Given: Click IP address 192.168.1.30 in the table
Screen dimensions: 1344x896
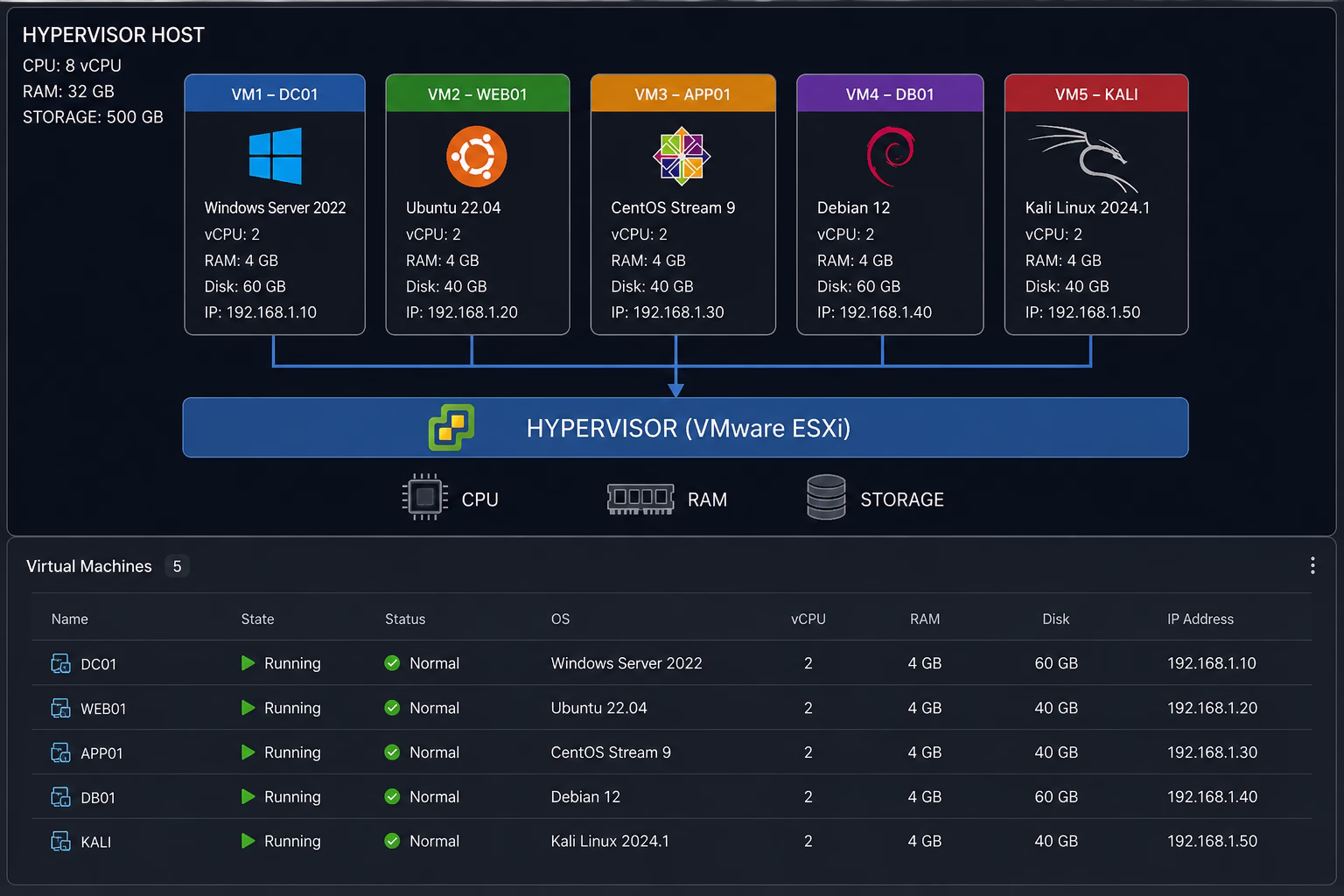Looking at the screenshot, I should click(x=1212, y=752).
